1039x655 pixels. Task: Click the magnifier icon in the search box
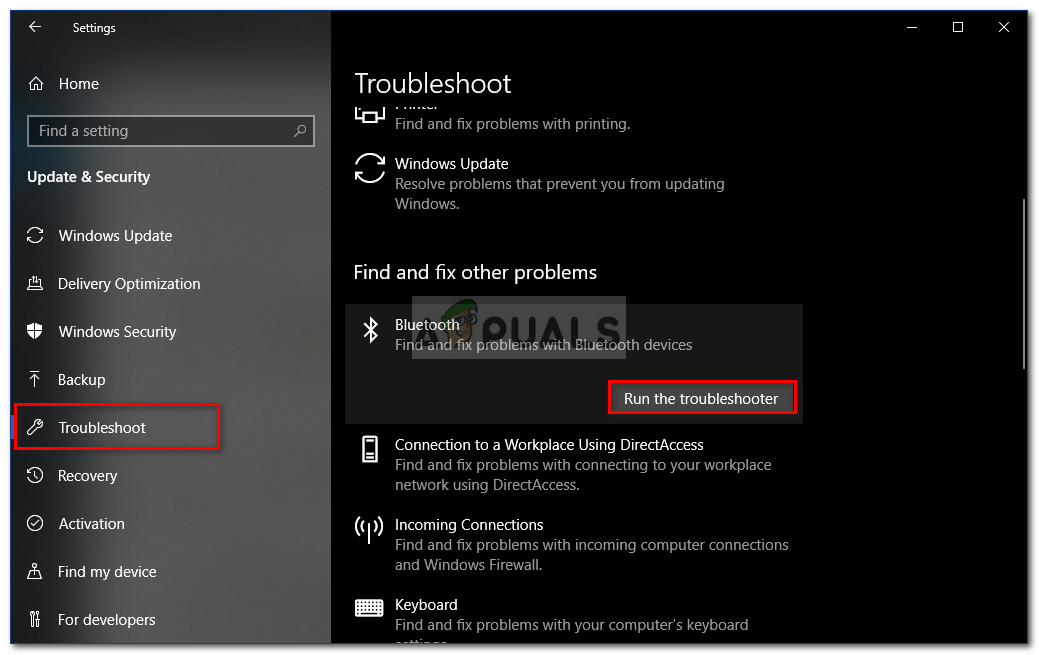[x=300, y=131]
